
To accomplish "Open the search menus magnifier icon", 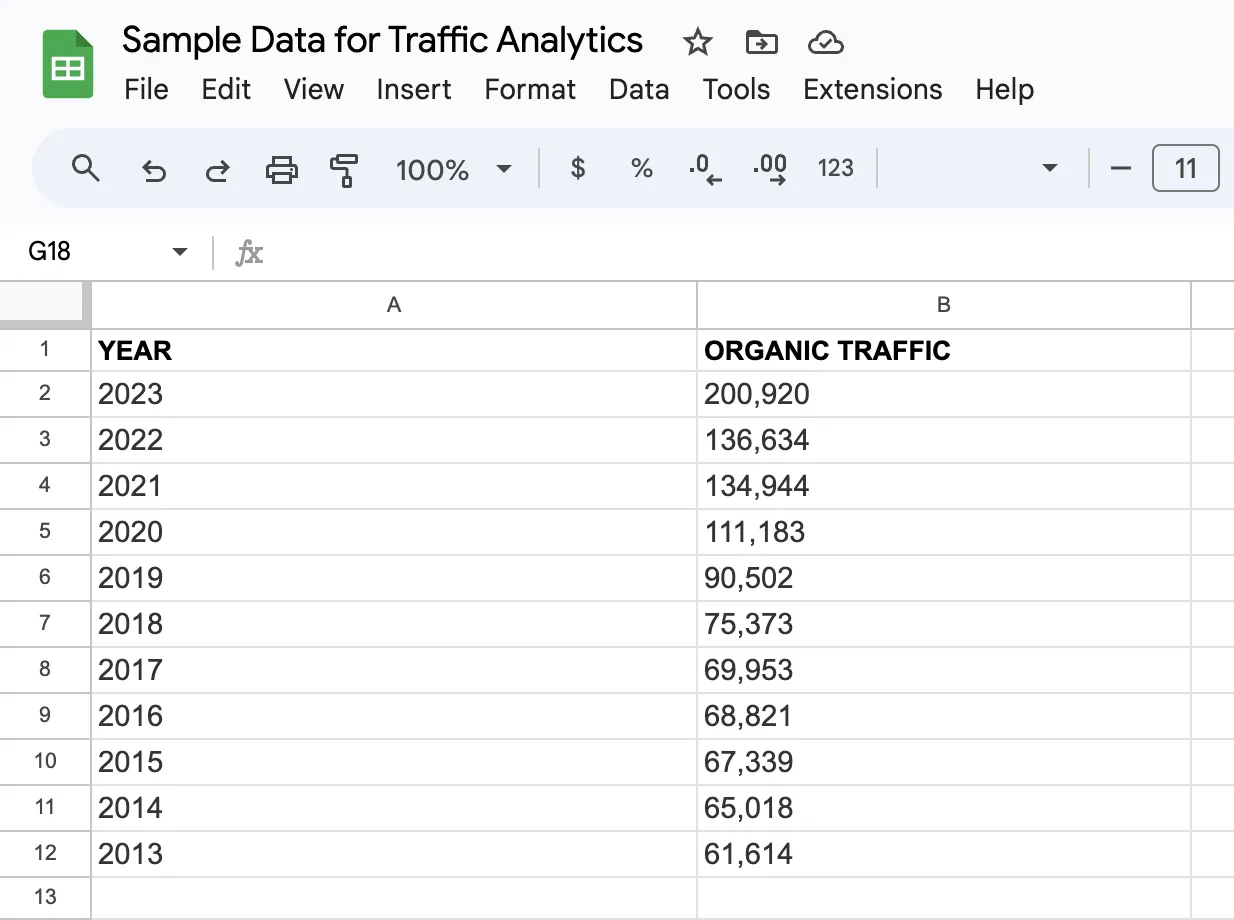I will point(87,168).
